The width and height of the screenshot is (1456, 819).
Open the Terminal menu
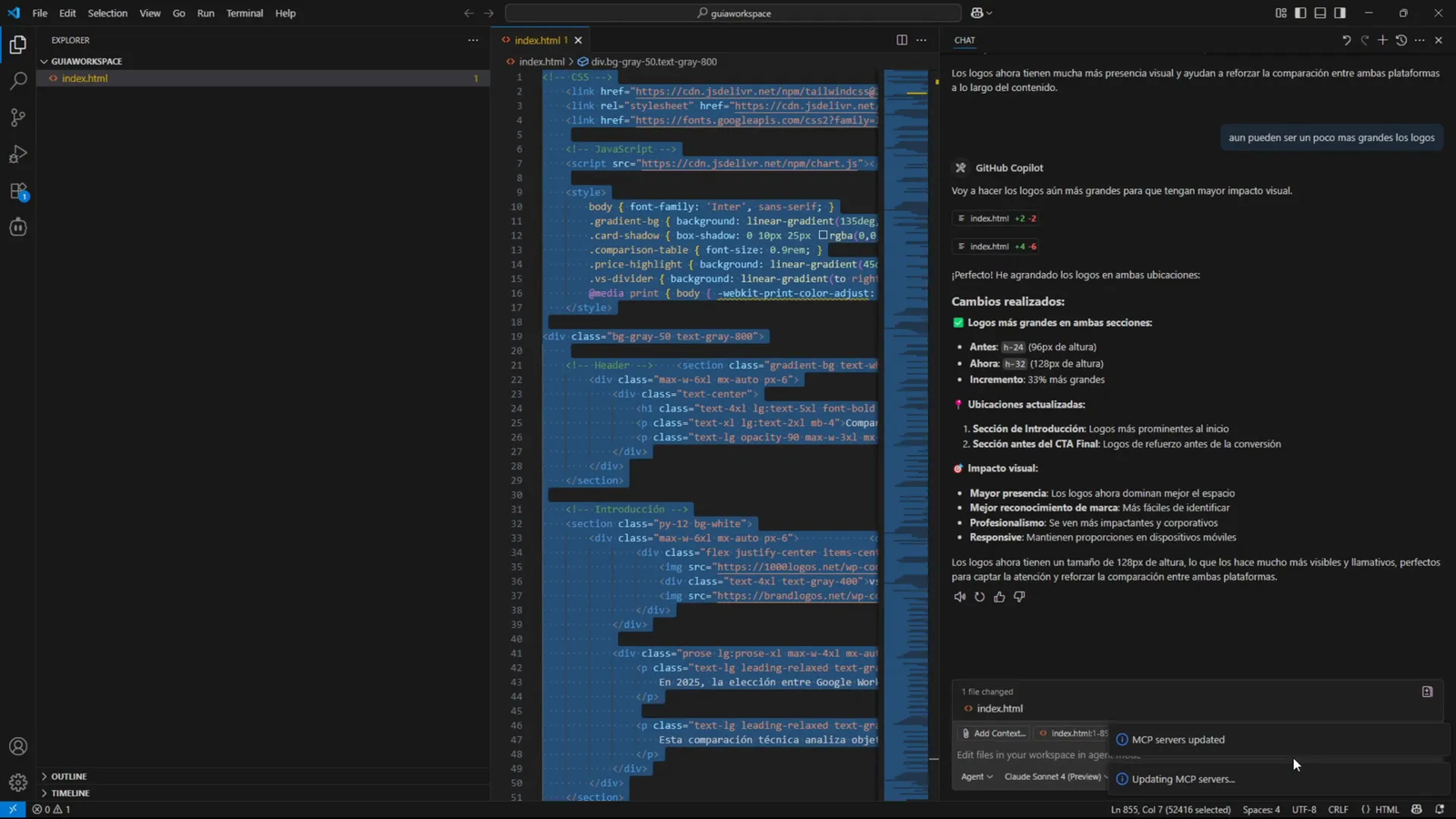click(x=244, y=13)
